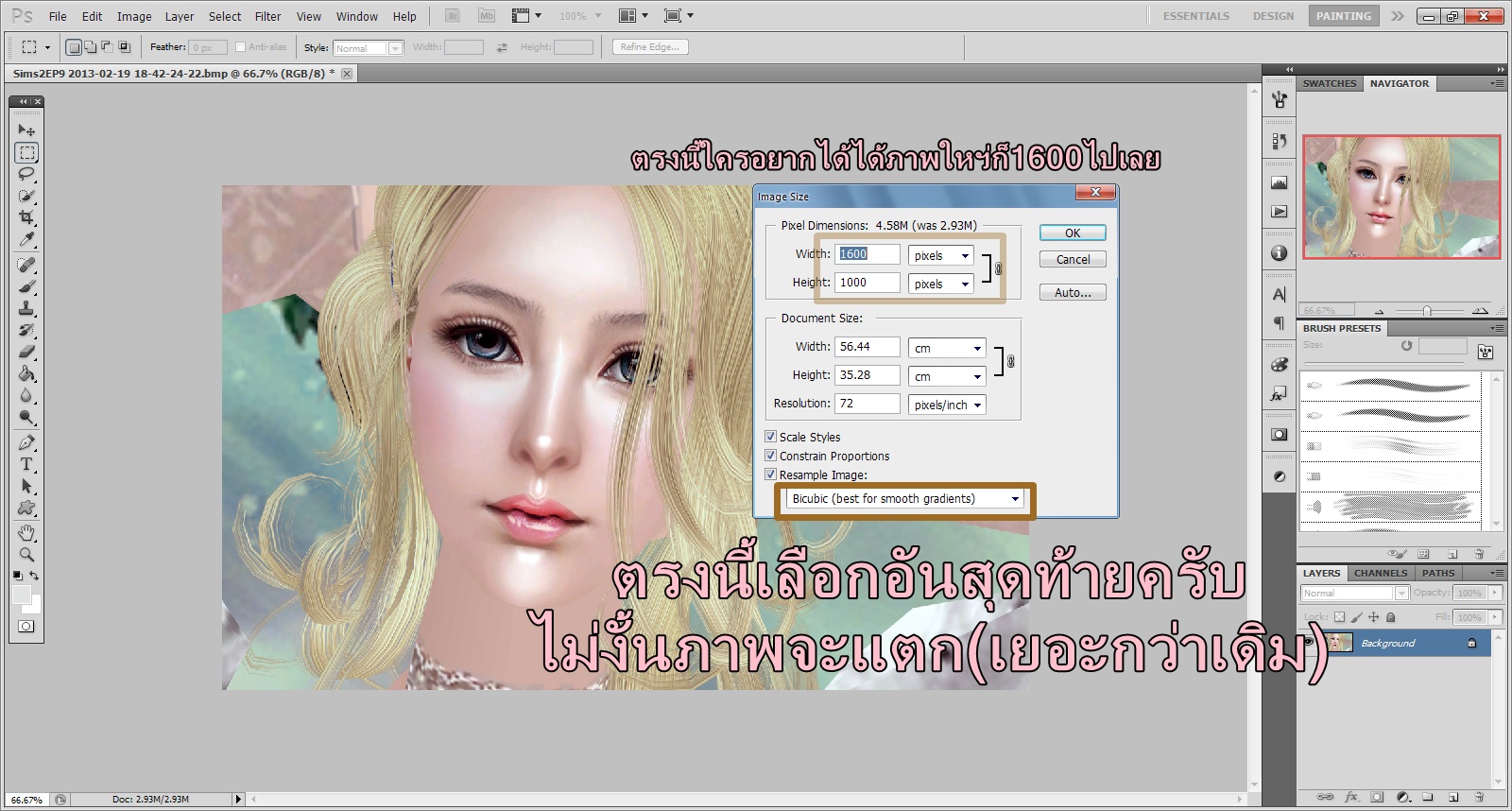Uncheck Resample Image checkbox
Screen dimensions: 1512x811
click(x=770, y=475)
